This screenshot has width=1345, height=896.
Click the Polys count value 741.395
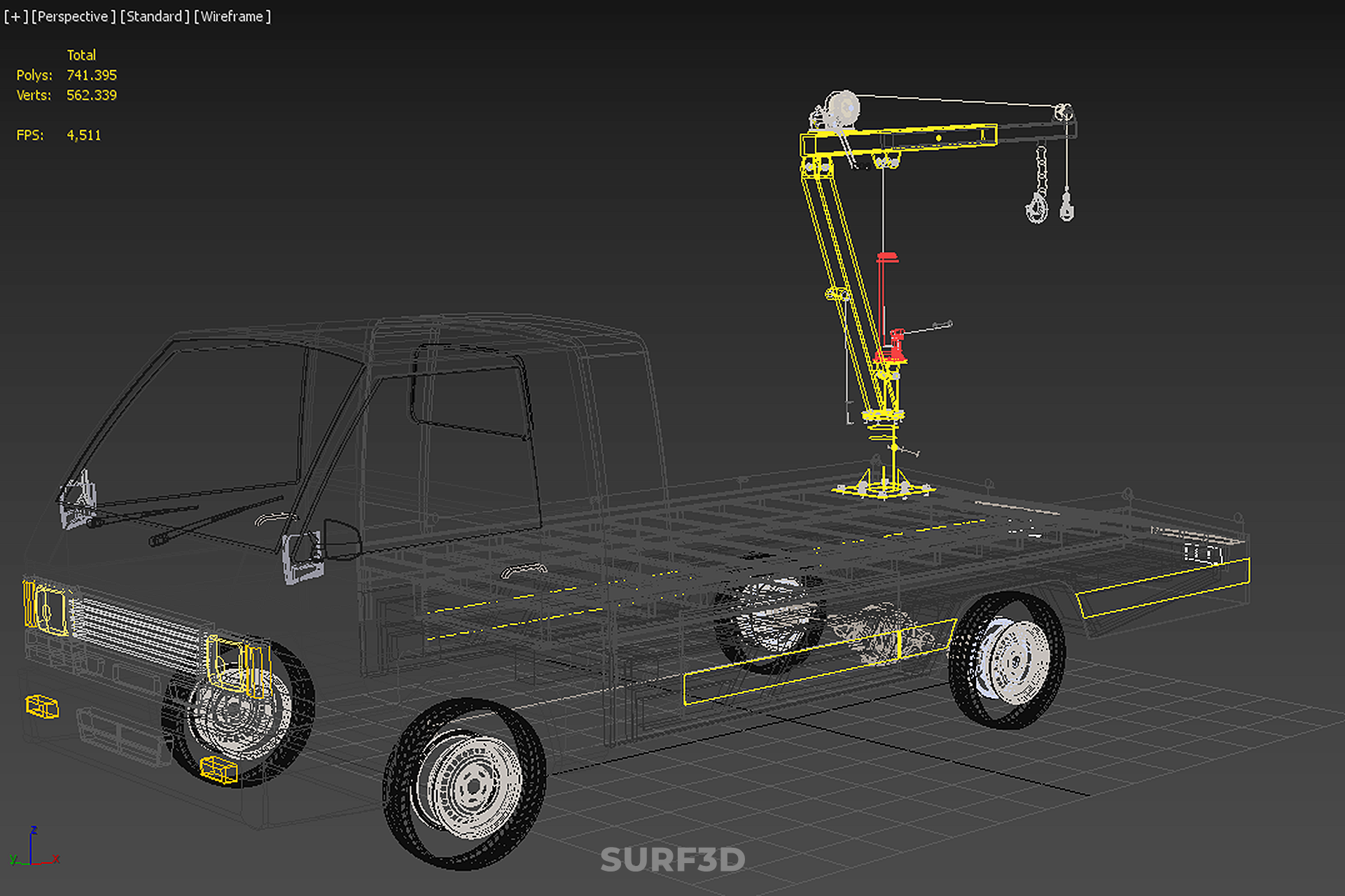pyautogui.click(x=92, y=75)
